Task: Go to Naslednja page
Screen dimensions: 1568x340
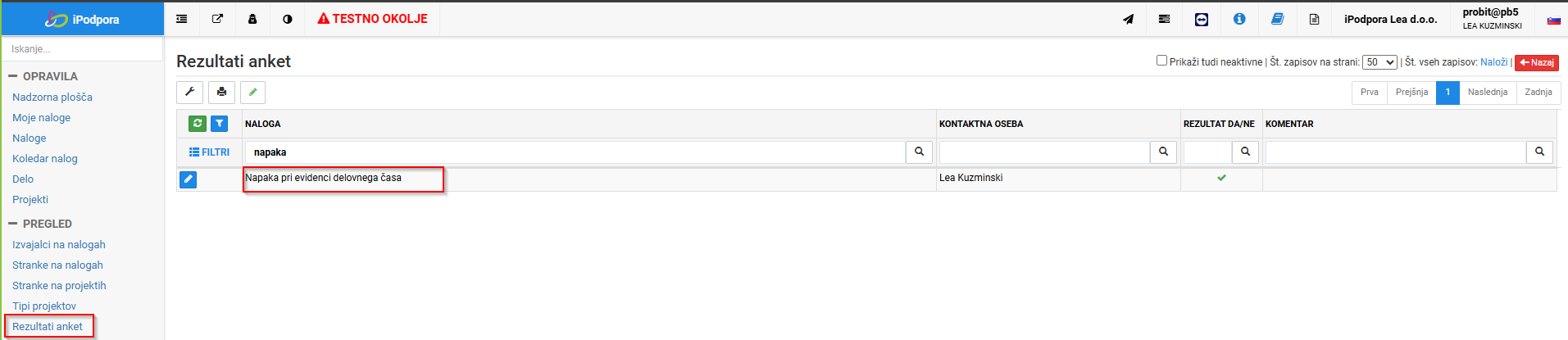Action: [1488, 93]
